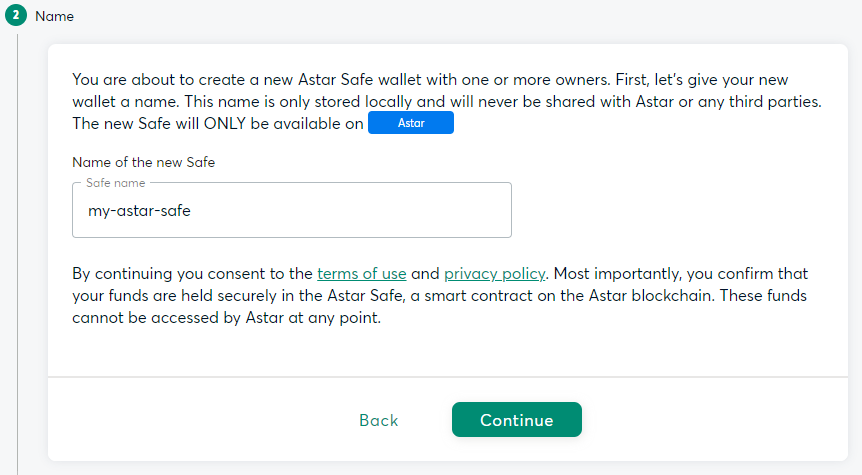Focus the Safe name input field
This screenshot has height=475, width=862.
click(x=291, y=211)
